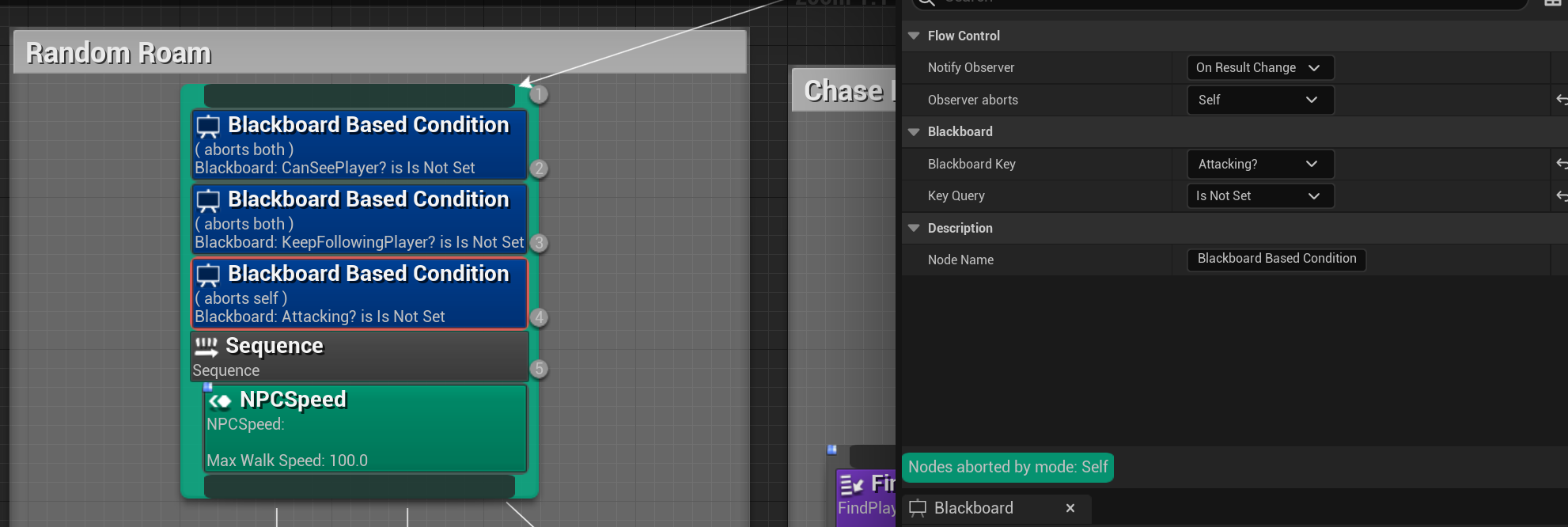The image size is (1568, 527).
Task: Reset Blackboard Key using the arrow icon
Action: click(x=1561, y=164)
